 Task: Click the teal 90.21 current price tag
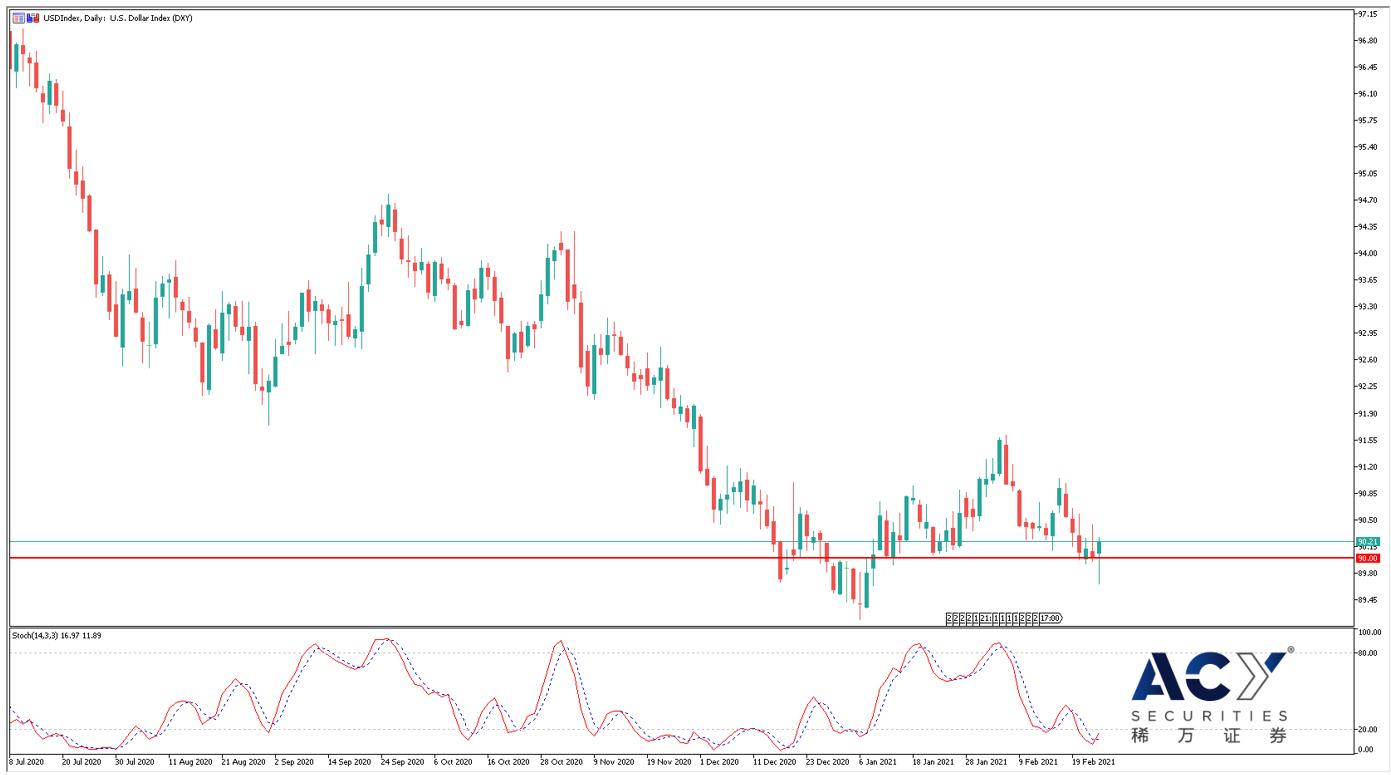[x=1367, y=541]
